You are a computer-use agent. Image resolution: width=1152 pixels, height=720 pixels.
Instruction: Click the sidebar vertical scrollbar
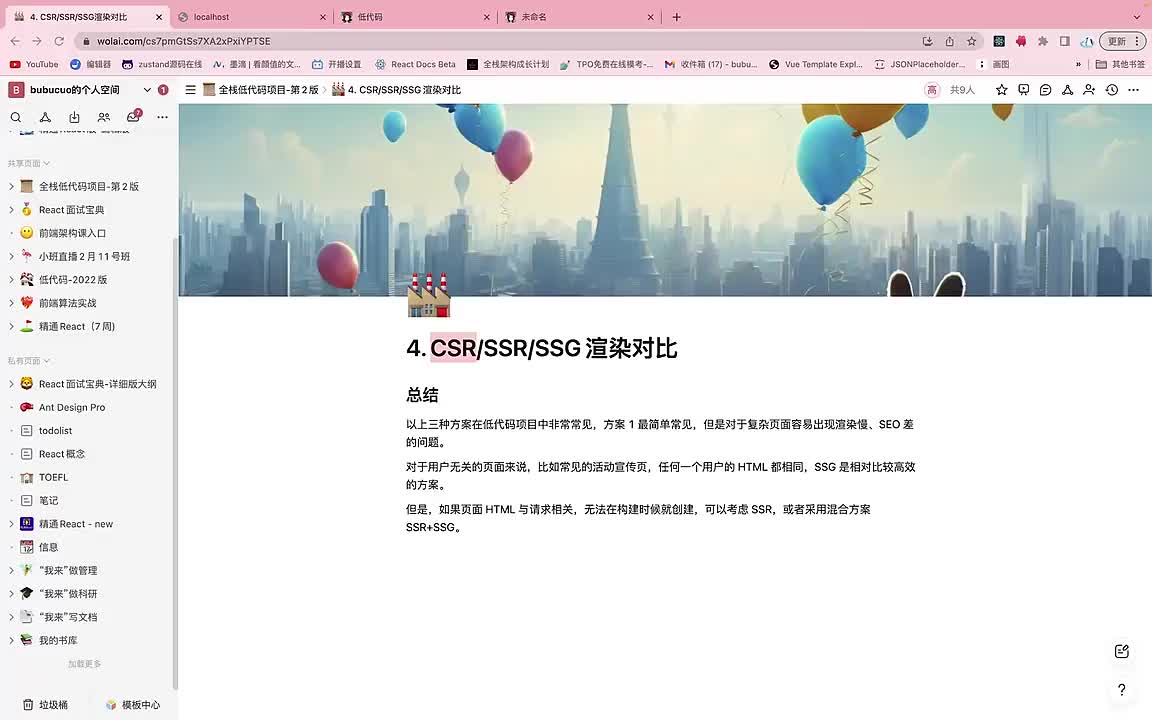[x=175, y=463]
